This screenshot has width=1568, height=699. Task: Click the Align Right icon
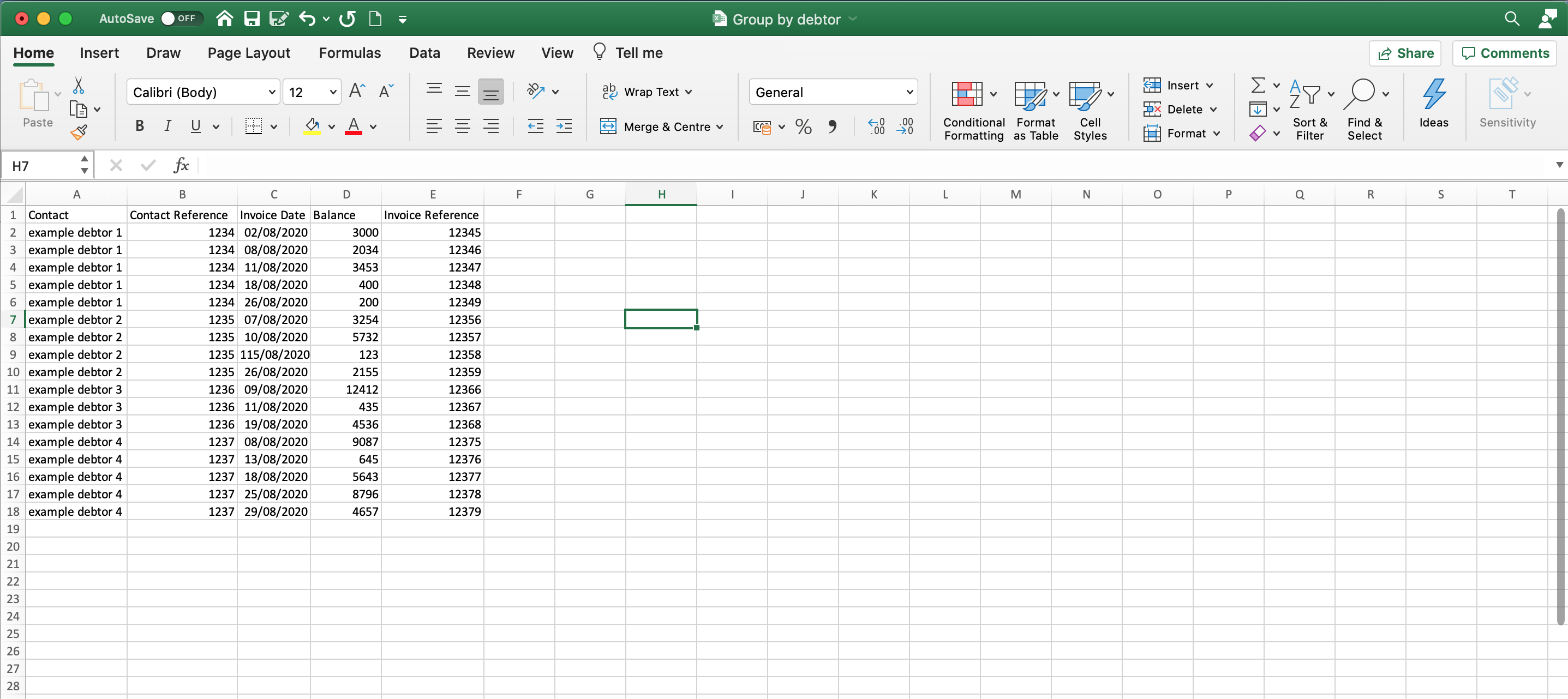(x=490, y=126)
